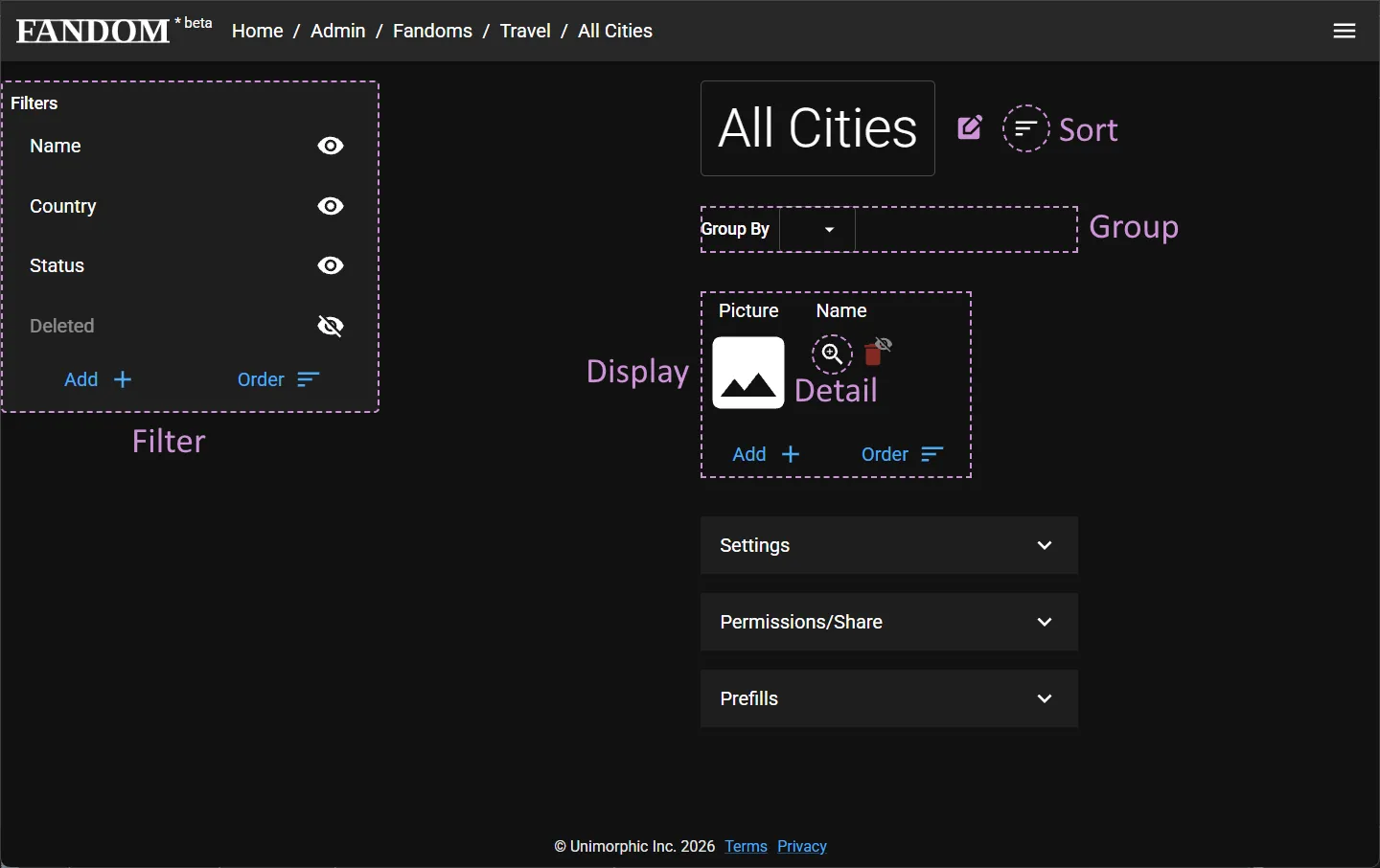The width and height of the screenshot is (1380, 868).
Task: Click Order in the Display box
Action: [x=903, y=454]
